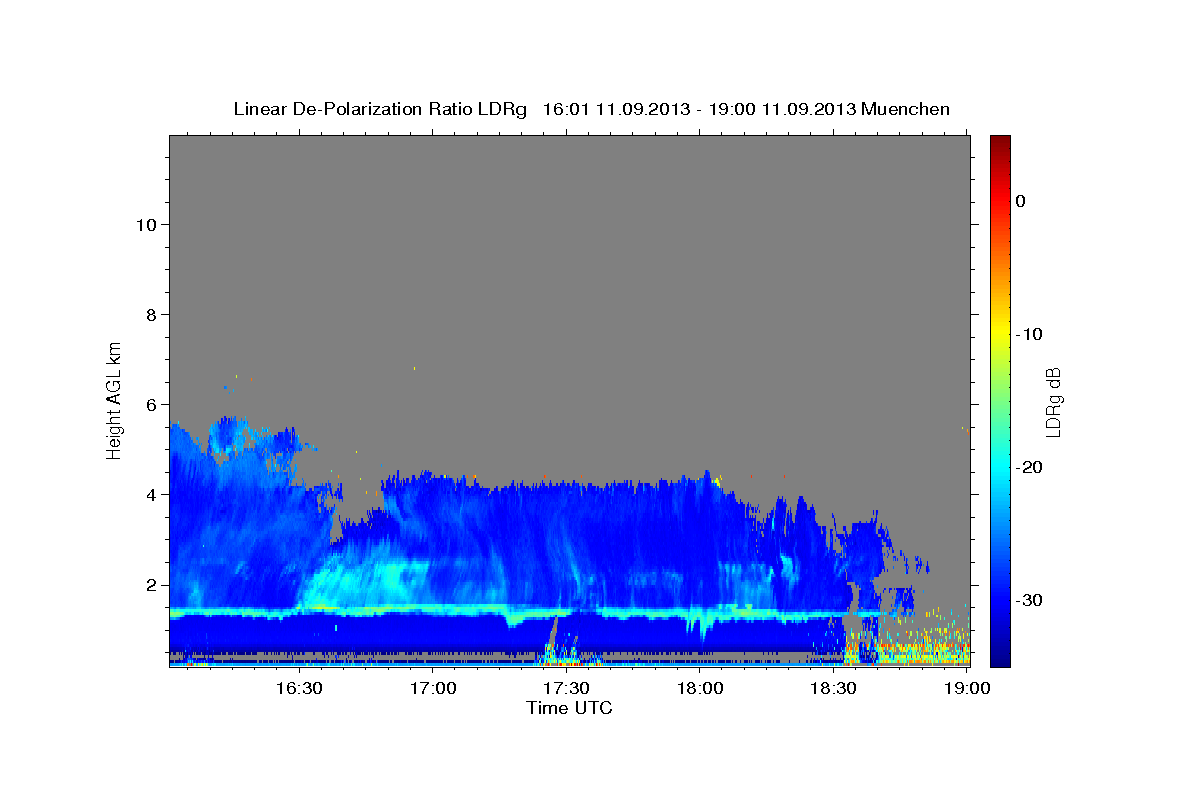Click the plot title 'Linear De-Polarization Ratio LDRg'
1200x800 pixels.
click(x=379, y=109)
